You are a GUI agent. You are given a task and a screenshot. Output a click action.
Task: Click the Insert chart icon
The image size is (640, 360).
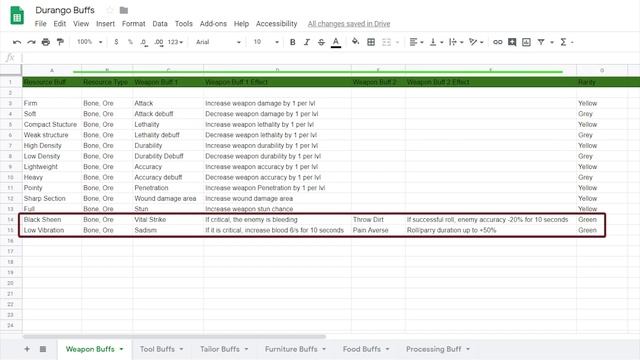527,42
